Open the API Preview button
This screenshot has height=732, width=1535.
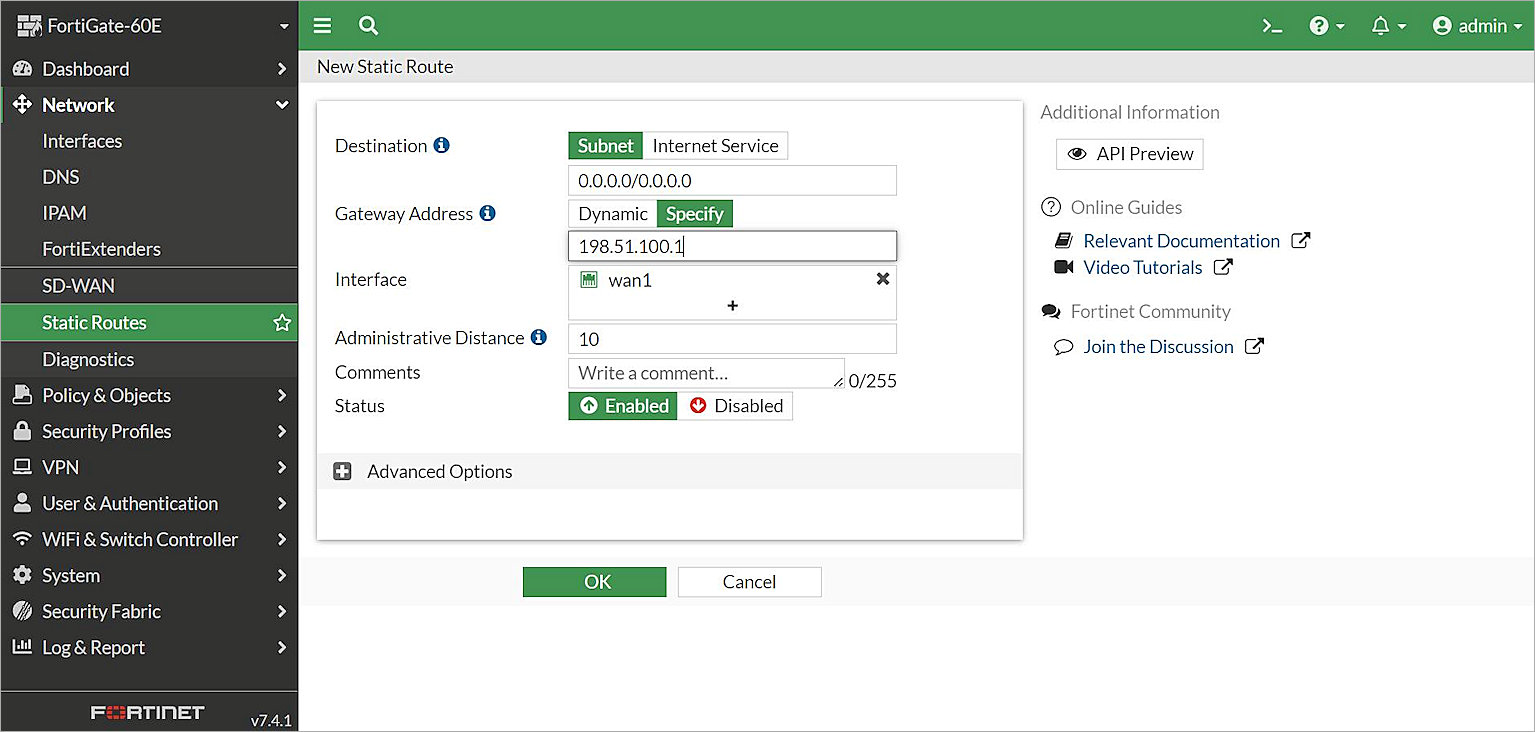click(1129, 154)
